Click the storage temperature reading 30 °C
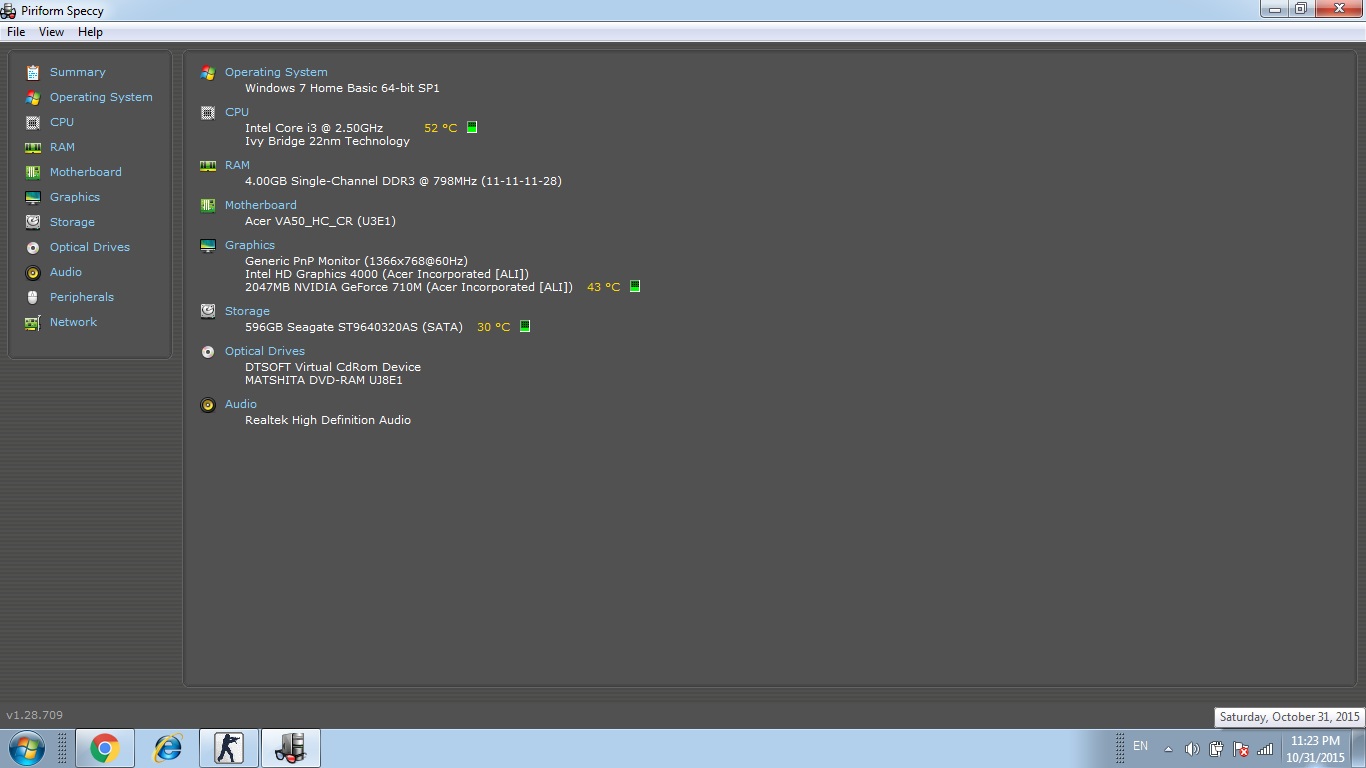The width and height of the screenshot is (1366, 768). pyautogui.click(x=494, y=327)
